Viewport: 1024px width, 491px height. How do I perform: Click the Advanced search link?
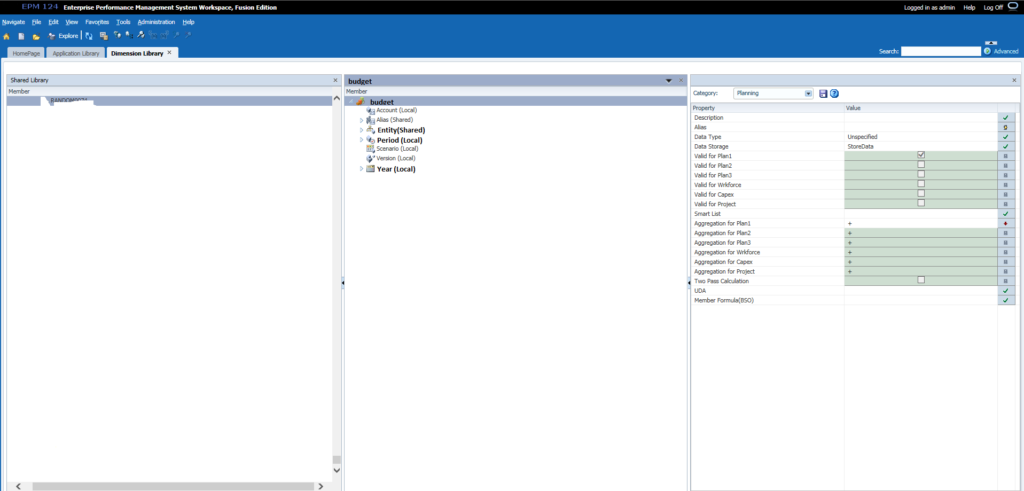(1005, 51)
